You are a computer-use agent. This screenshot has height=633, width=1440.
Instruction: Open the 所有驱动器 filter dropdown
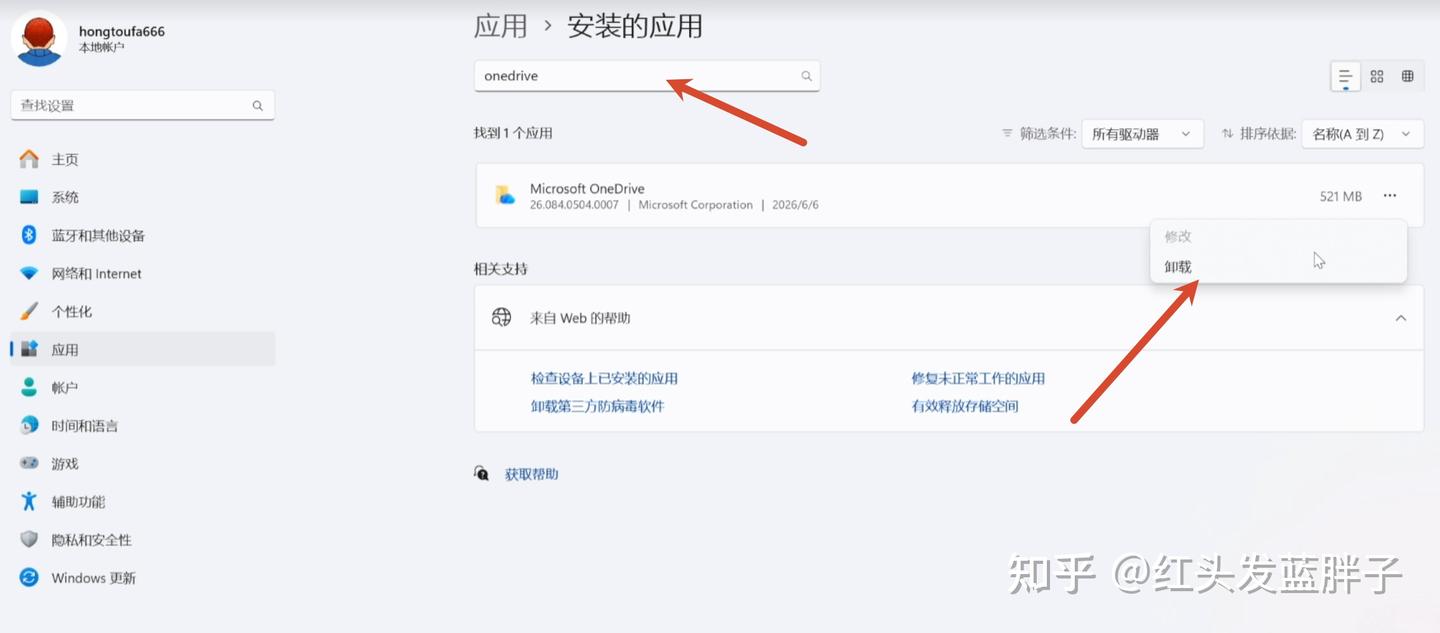point(1142,134)
